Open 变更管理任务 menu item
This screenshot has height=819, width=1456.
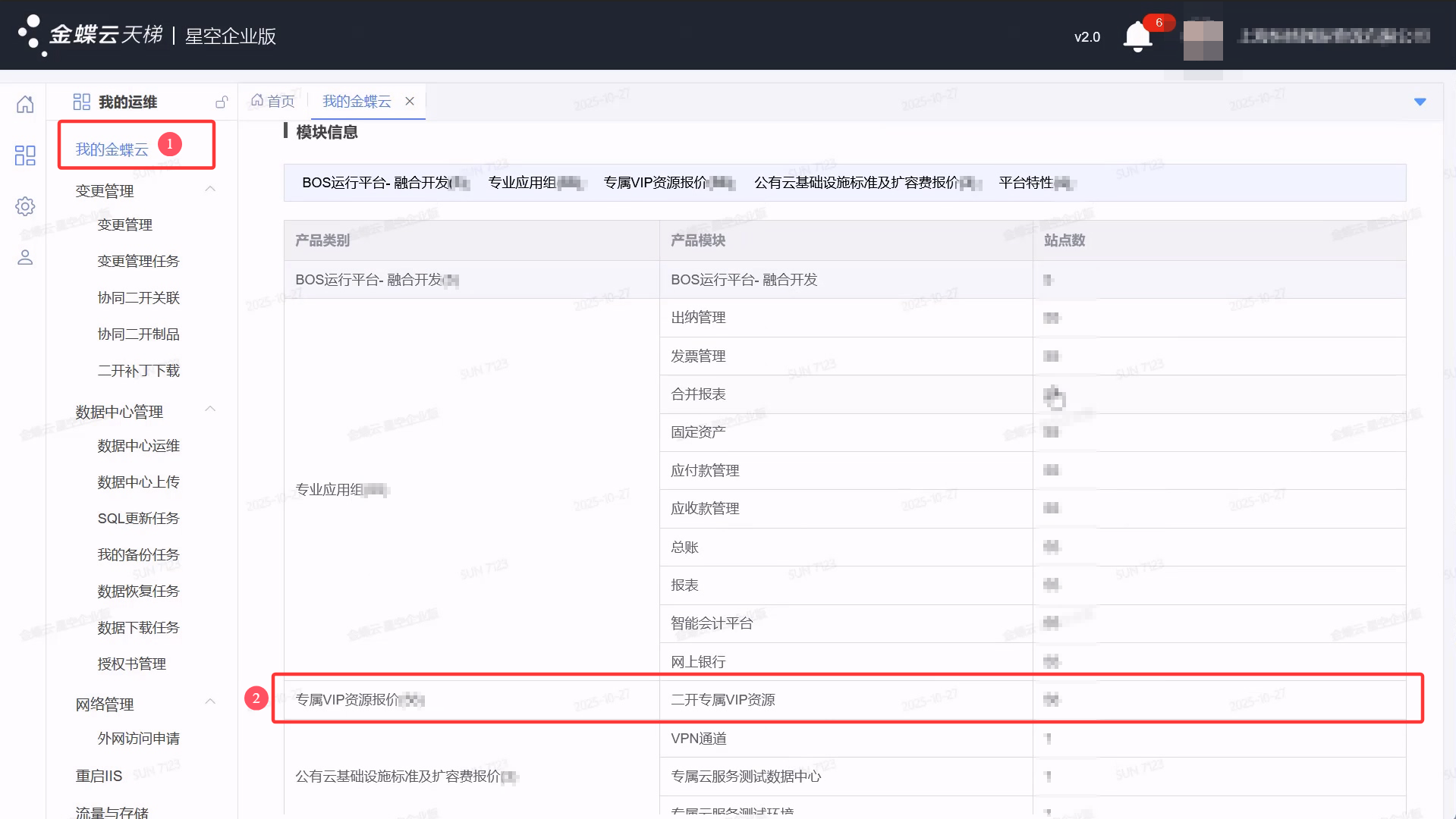point(138,262)
